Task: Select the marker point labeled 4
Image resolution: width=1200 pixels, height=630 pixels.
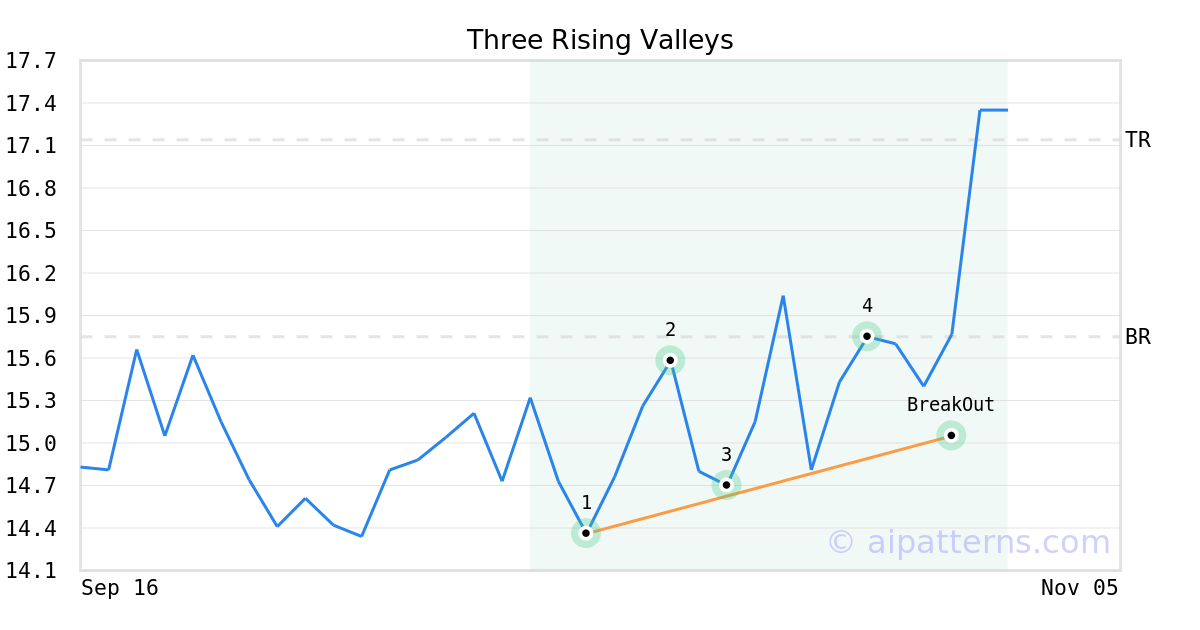Action: pyautogui.click(x=867, y=336)
